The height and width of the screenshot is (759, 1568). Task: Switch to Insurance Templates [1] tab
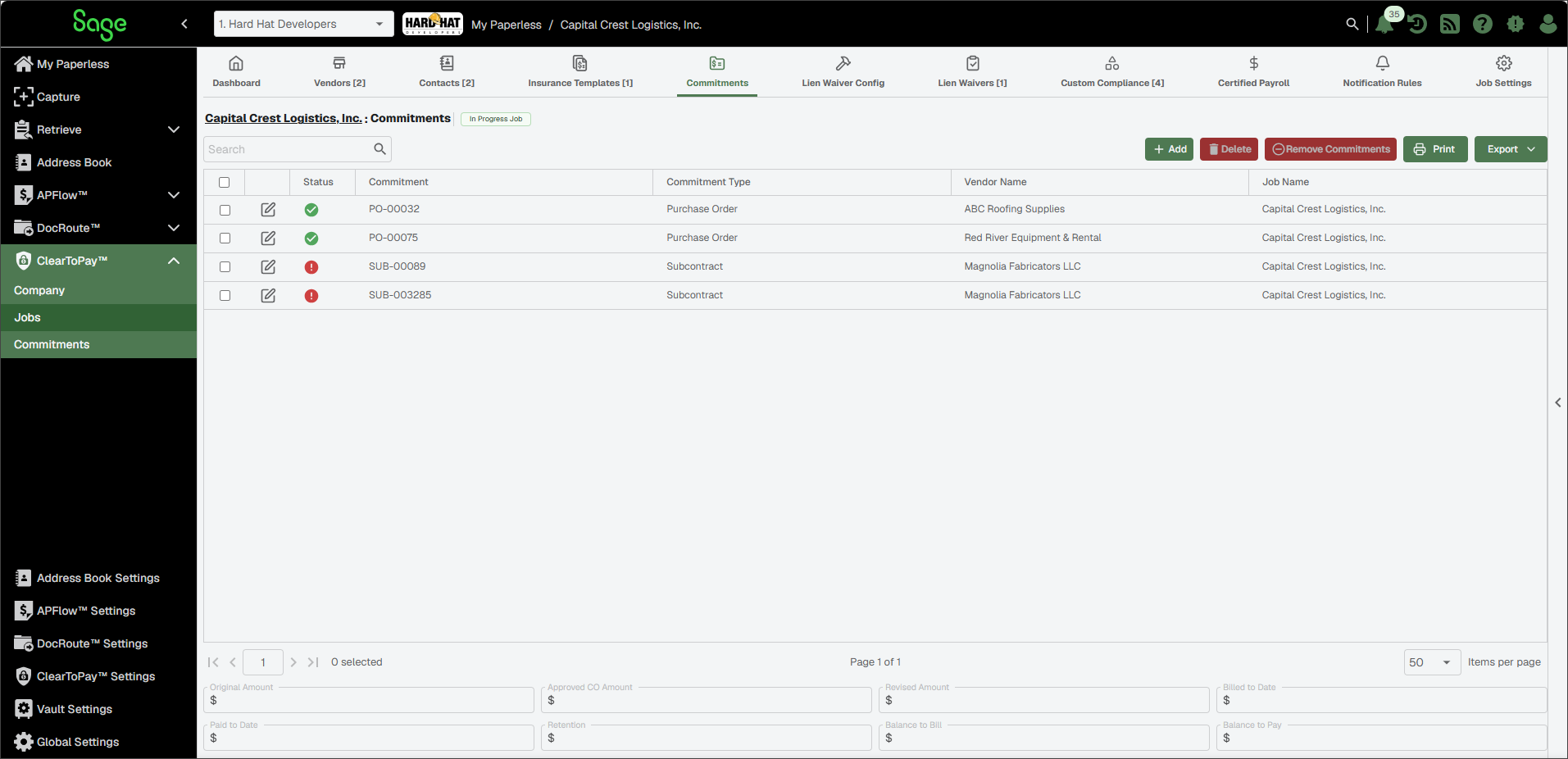point(580,71)
